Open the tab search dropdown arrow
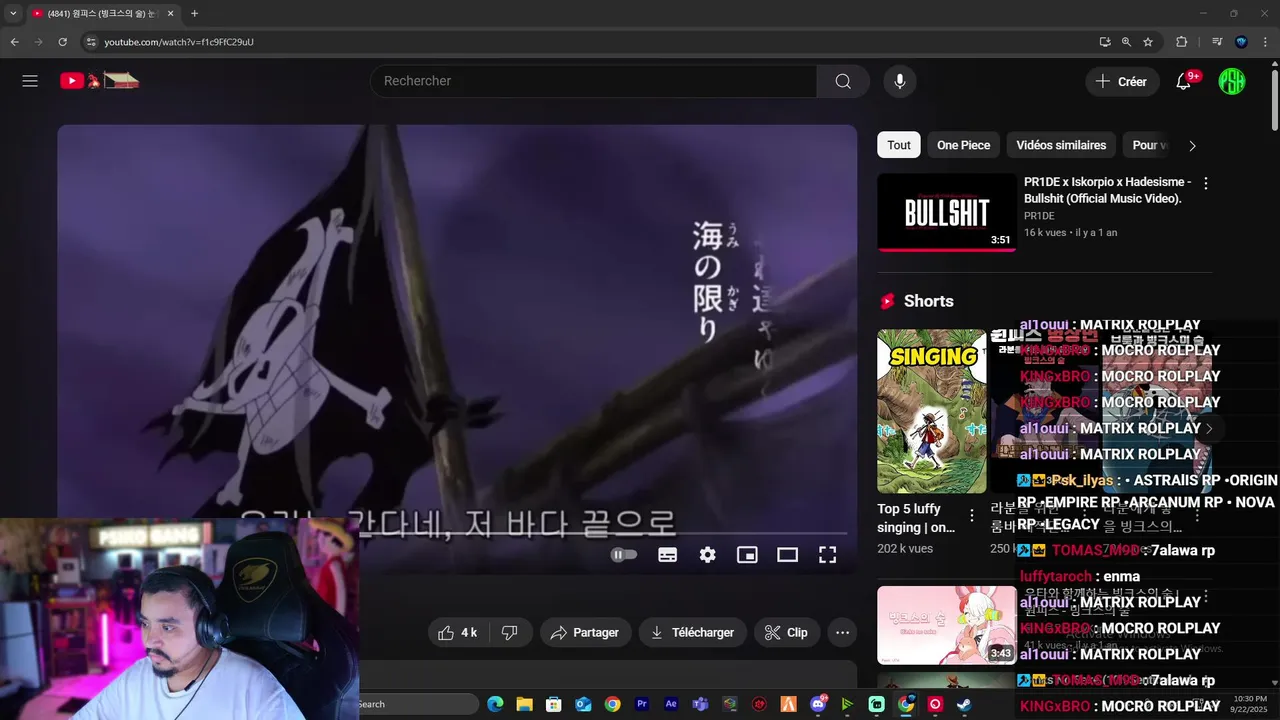 pos(13,13)
